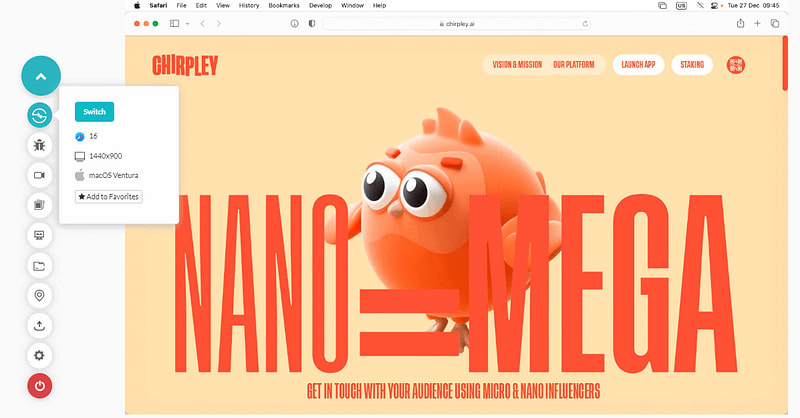This screenshot has width=800, height=418.
Task: Click the chirpley.ai address bar
Action: coord(457,23)
